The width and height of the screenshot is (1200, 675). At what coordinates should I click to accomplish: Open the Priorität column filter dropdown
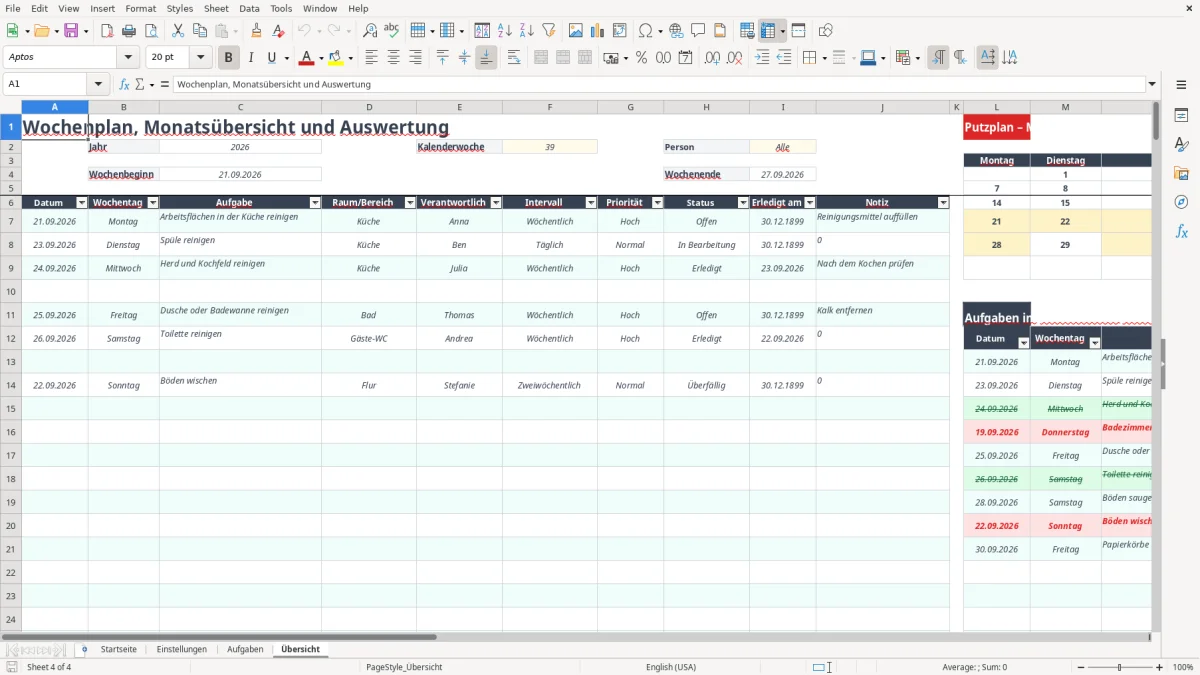pos(657,202)
